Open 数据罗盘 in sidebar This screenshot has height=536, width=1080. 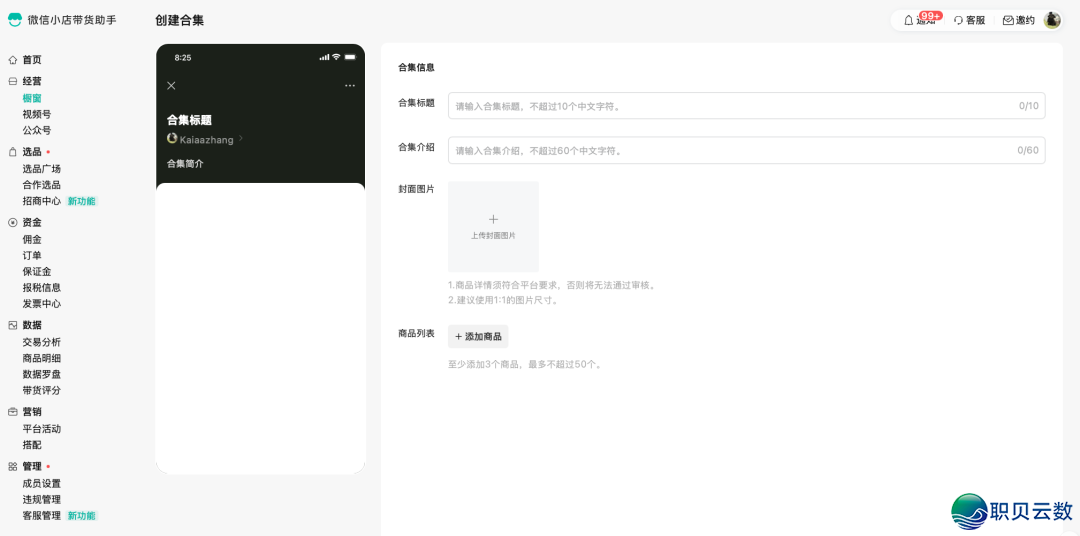(41, 374)
